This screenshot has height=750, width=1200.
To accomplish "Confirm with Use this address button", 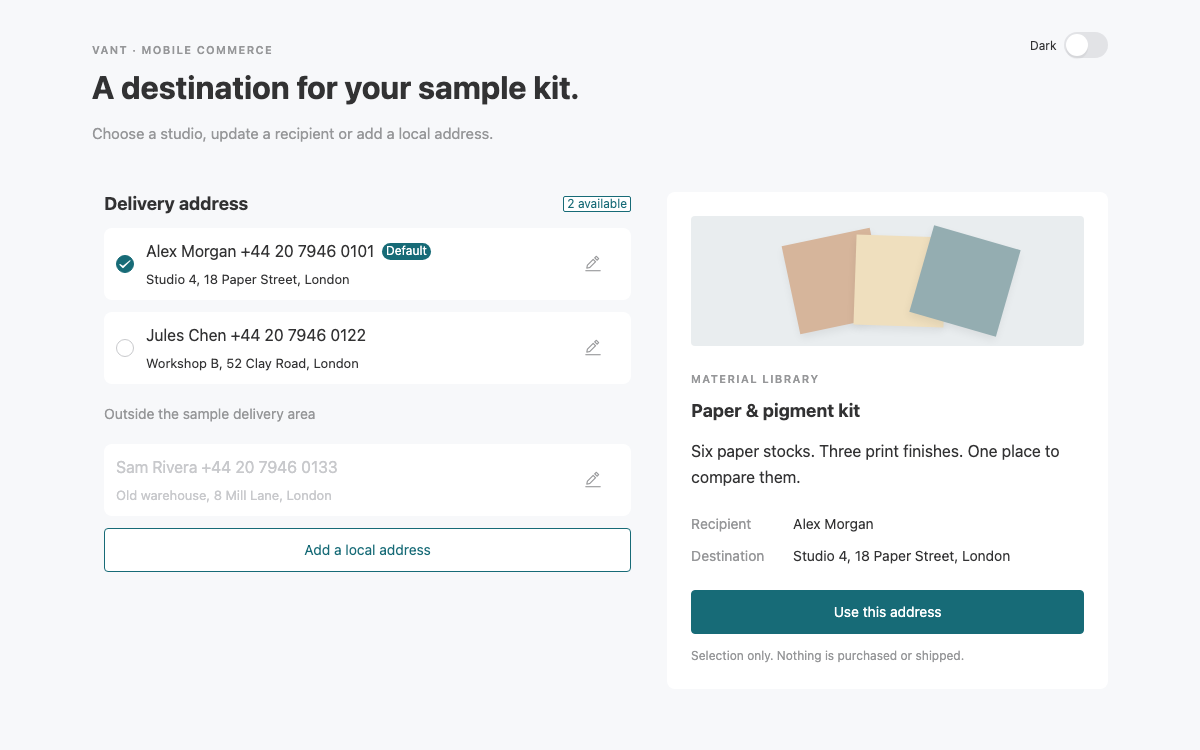I will click(887, 612).
